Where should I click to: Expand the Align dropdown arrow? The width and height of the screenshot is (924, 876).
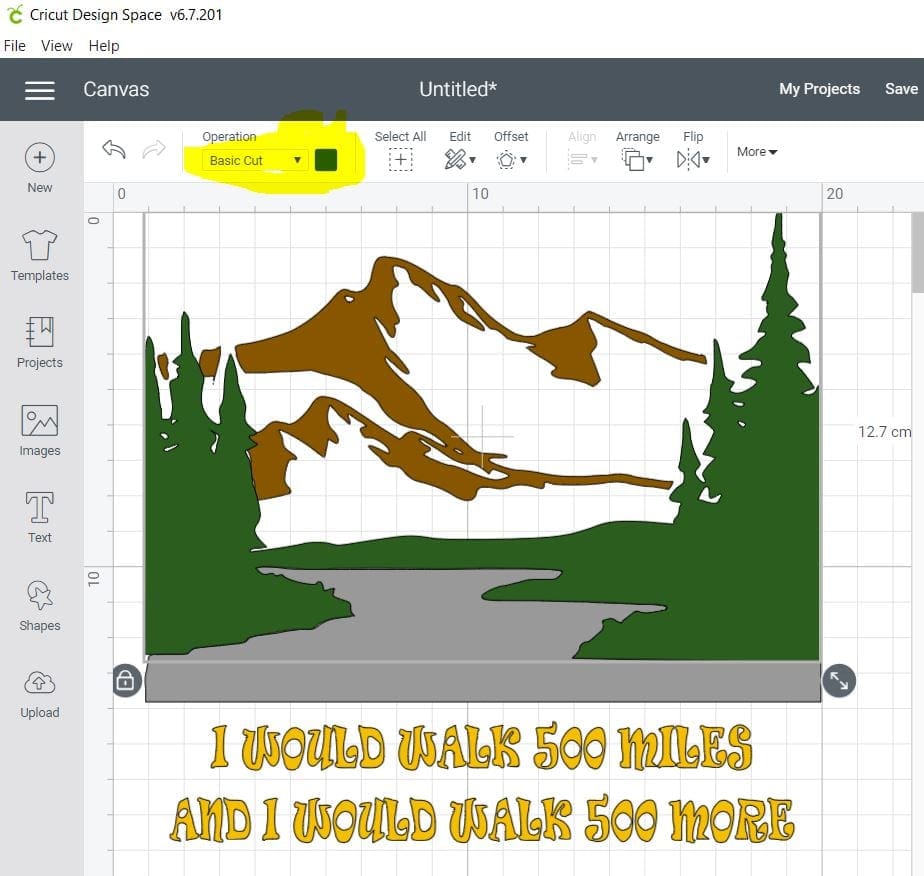(594, 159)
